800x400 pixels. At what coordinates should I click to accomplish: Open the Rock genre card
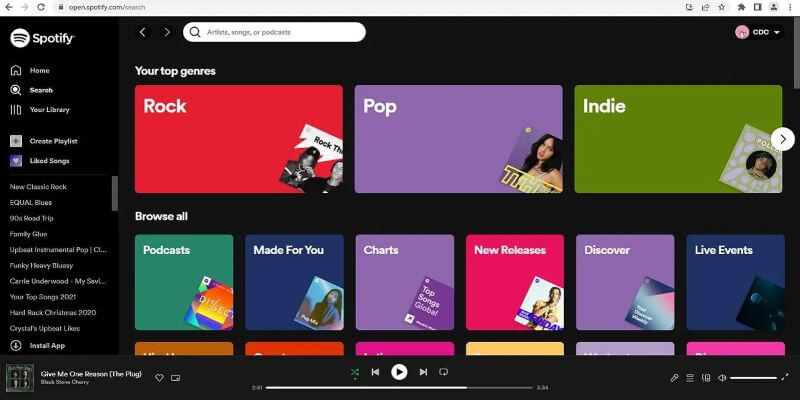click(239, 139)
